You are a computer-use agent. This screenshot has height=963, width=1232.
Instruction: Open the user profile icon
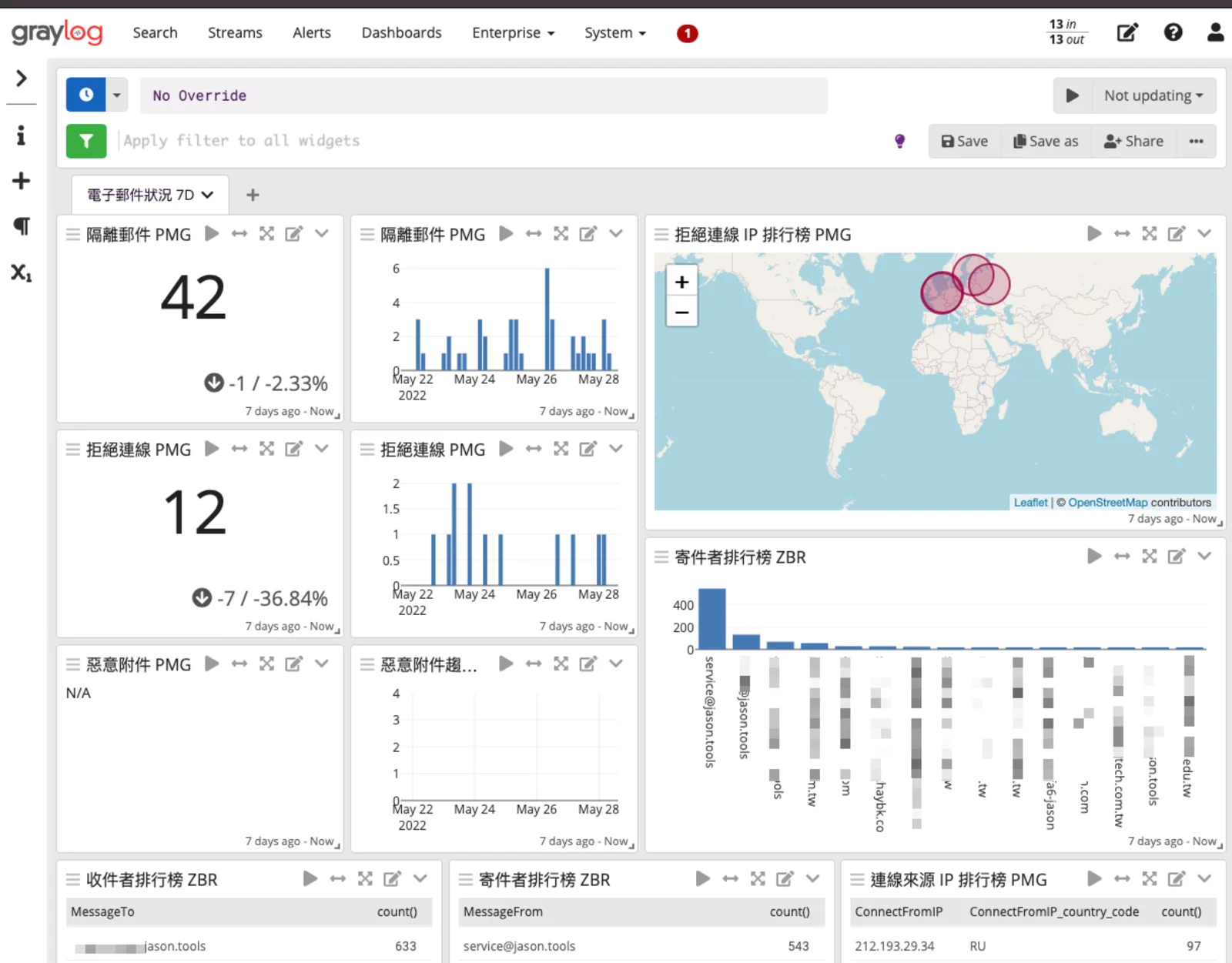coord(1215,32)
